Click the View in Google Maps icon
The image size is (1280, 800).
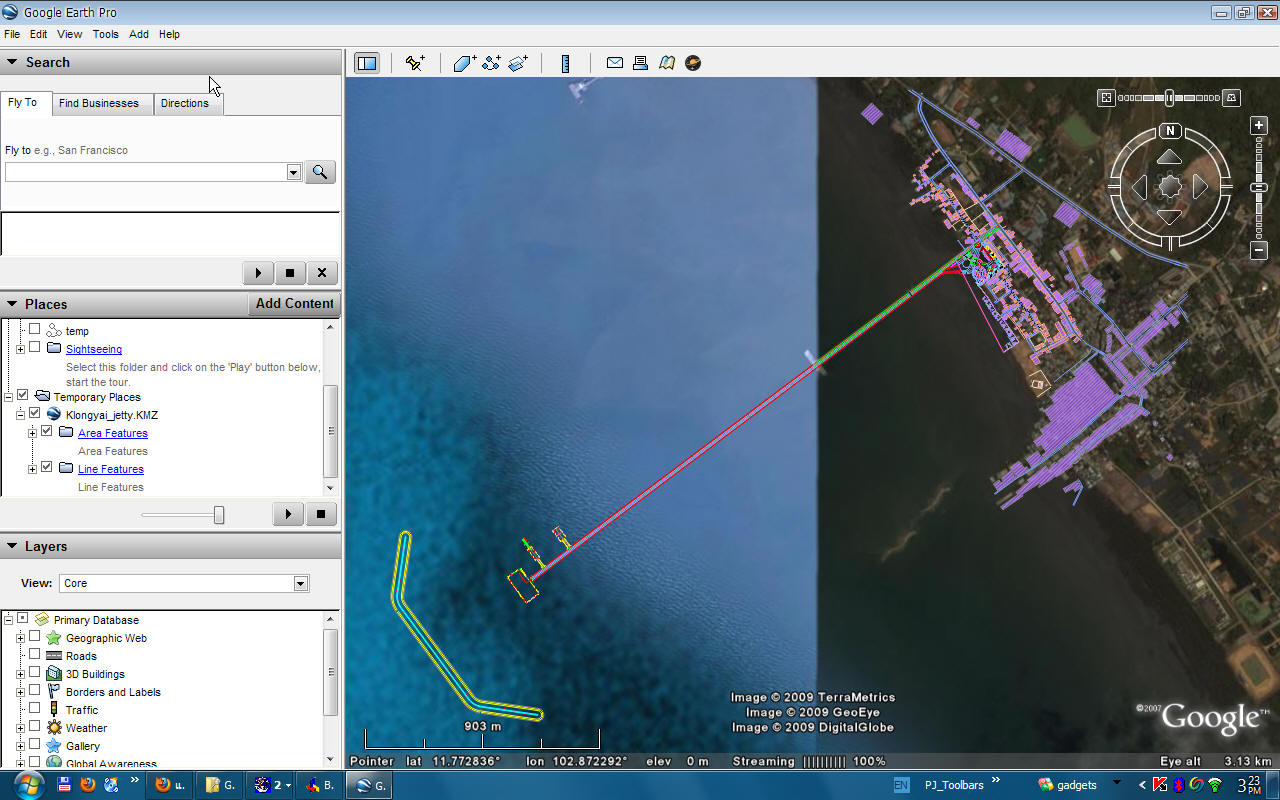click(666, 63)
